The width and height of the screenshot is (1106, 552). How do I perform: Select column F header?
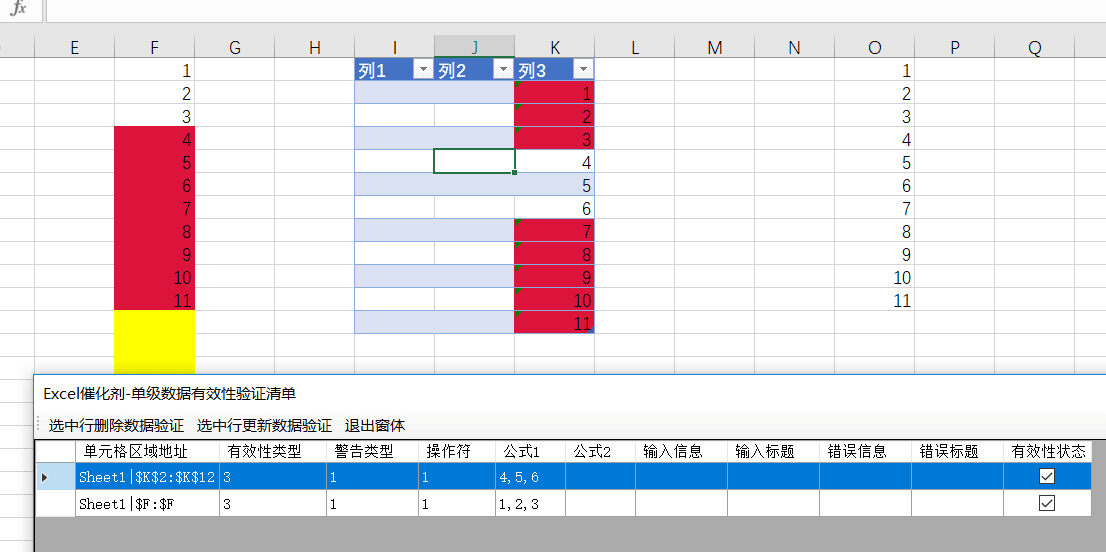point(154,47)
